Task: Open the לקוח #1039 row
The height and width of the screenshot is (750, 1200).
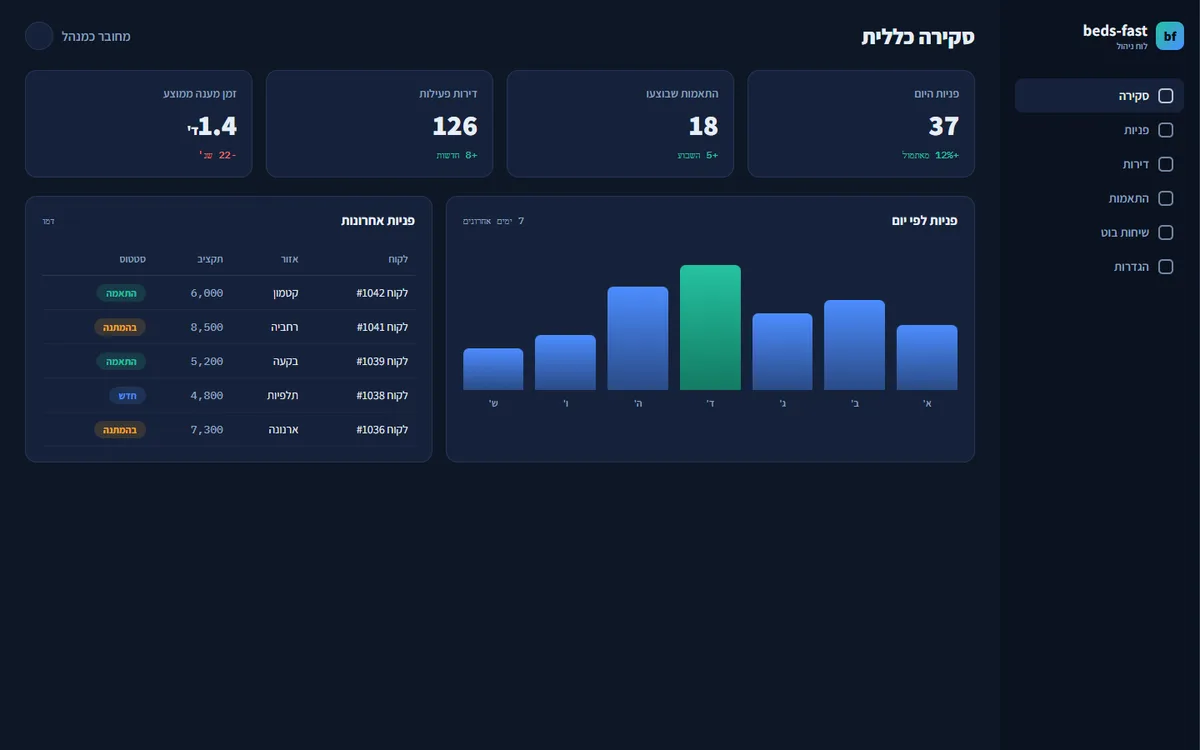Action: point(229,361)
